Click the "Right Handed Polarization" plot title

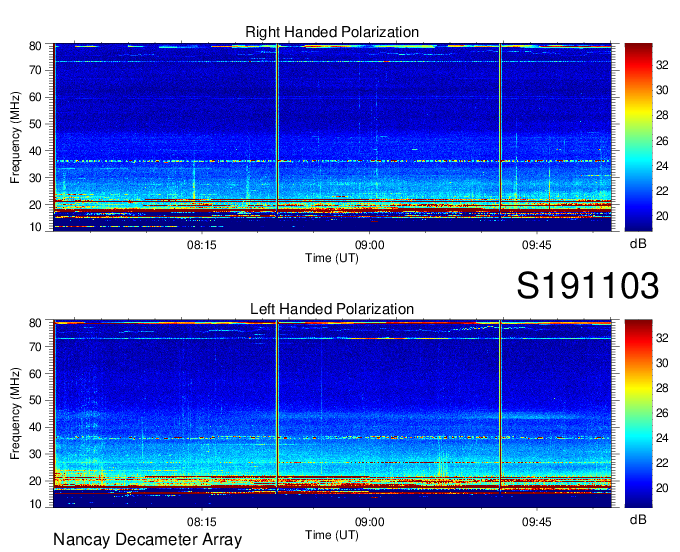[332, 32]
